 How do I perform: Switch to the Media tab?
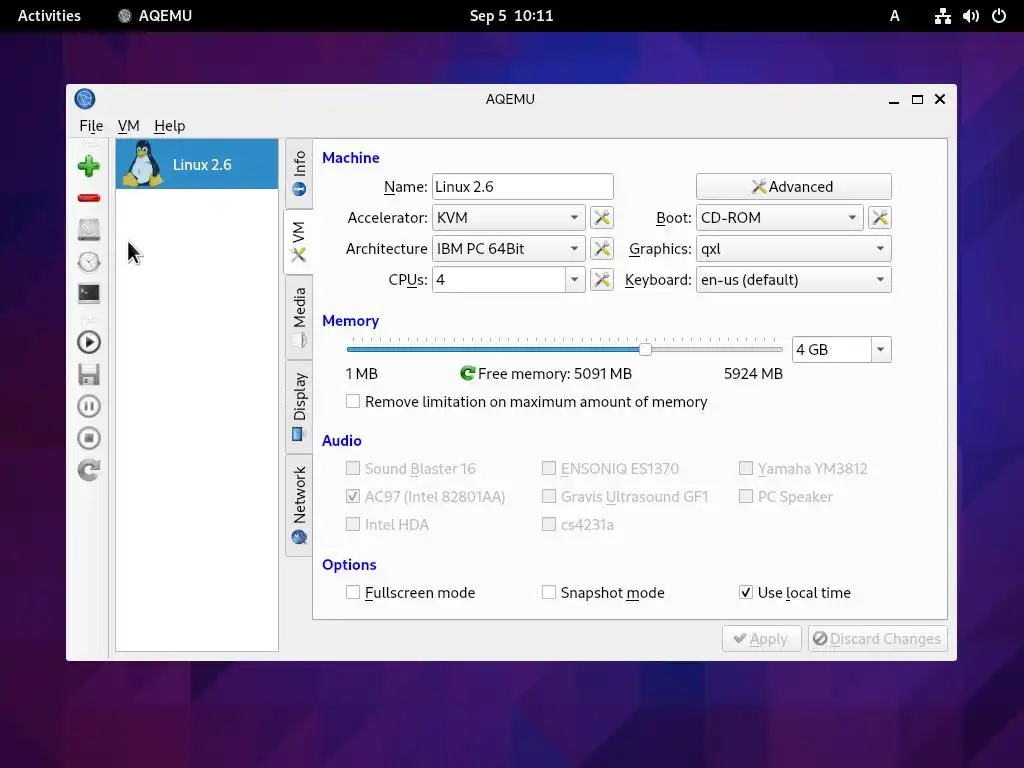coord(299,317)
